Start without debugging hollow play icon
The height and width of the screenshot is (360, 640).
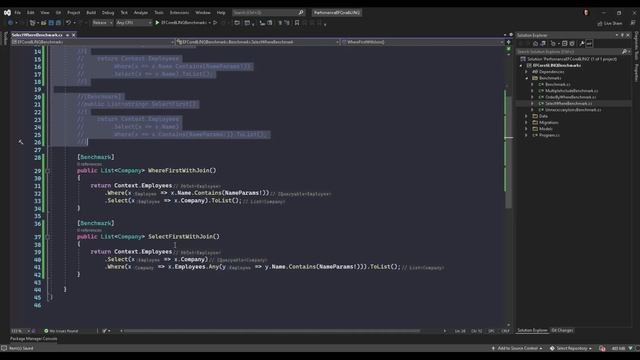coord(215,23)
